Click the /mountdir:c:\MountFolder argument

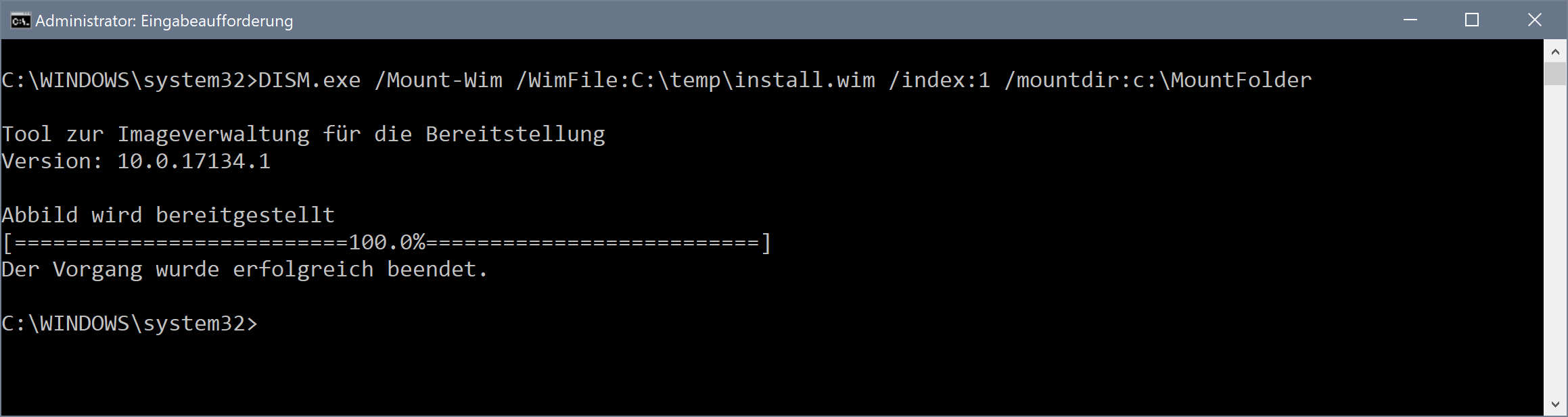pos(1158,80)
